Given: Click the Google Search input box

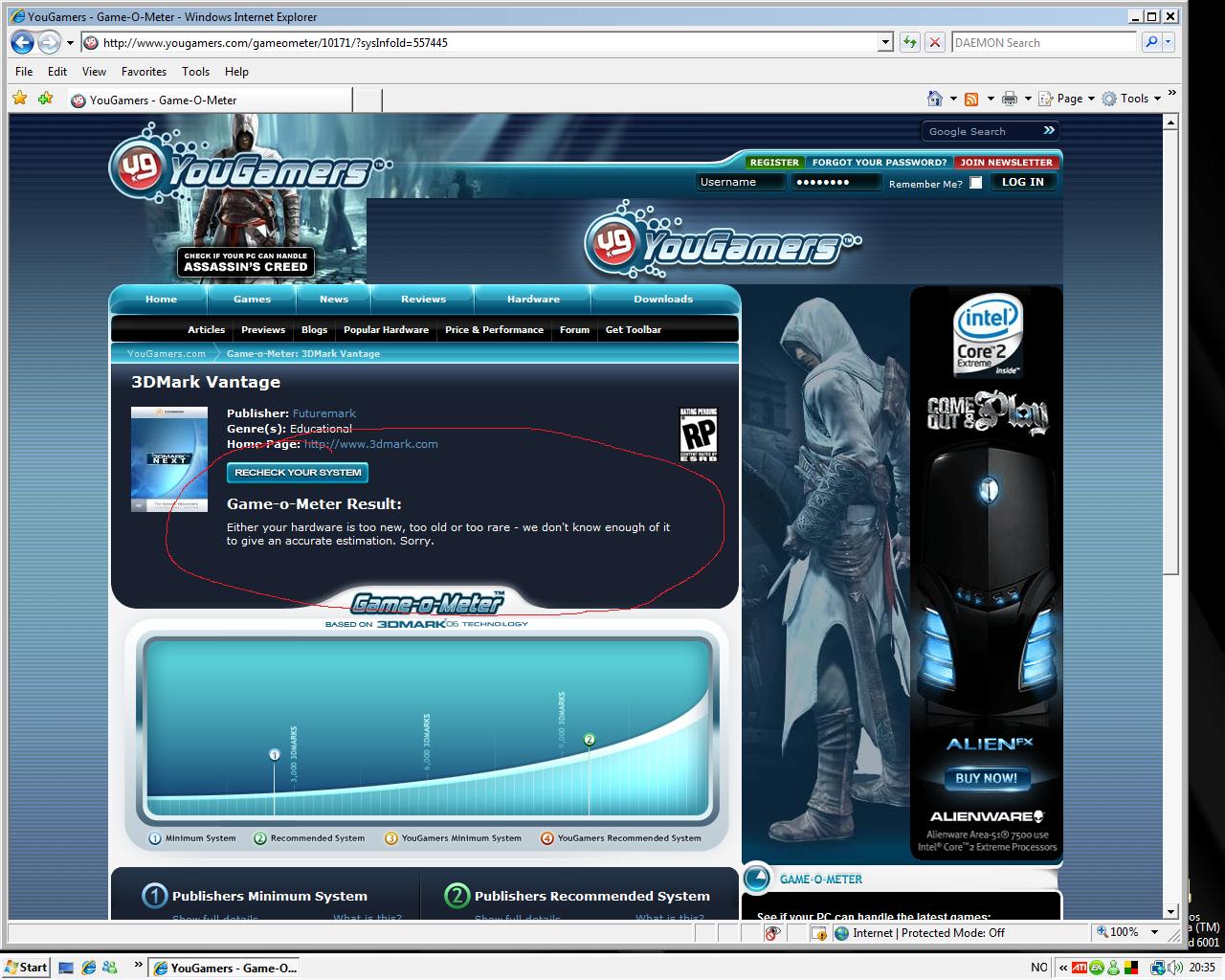Looking at the screenshot, I should [x=980, y=131].
